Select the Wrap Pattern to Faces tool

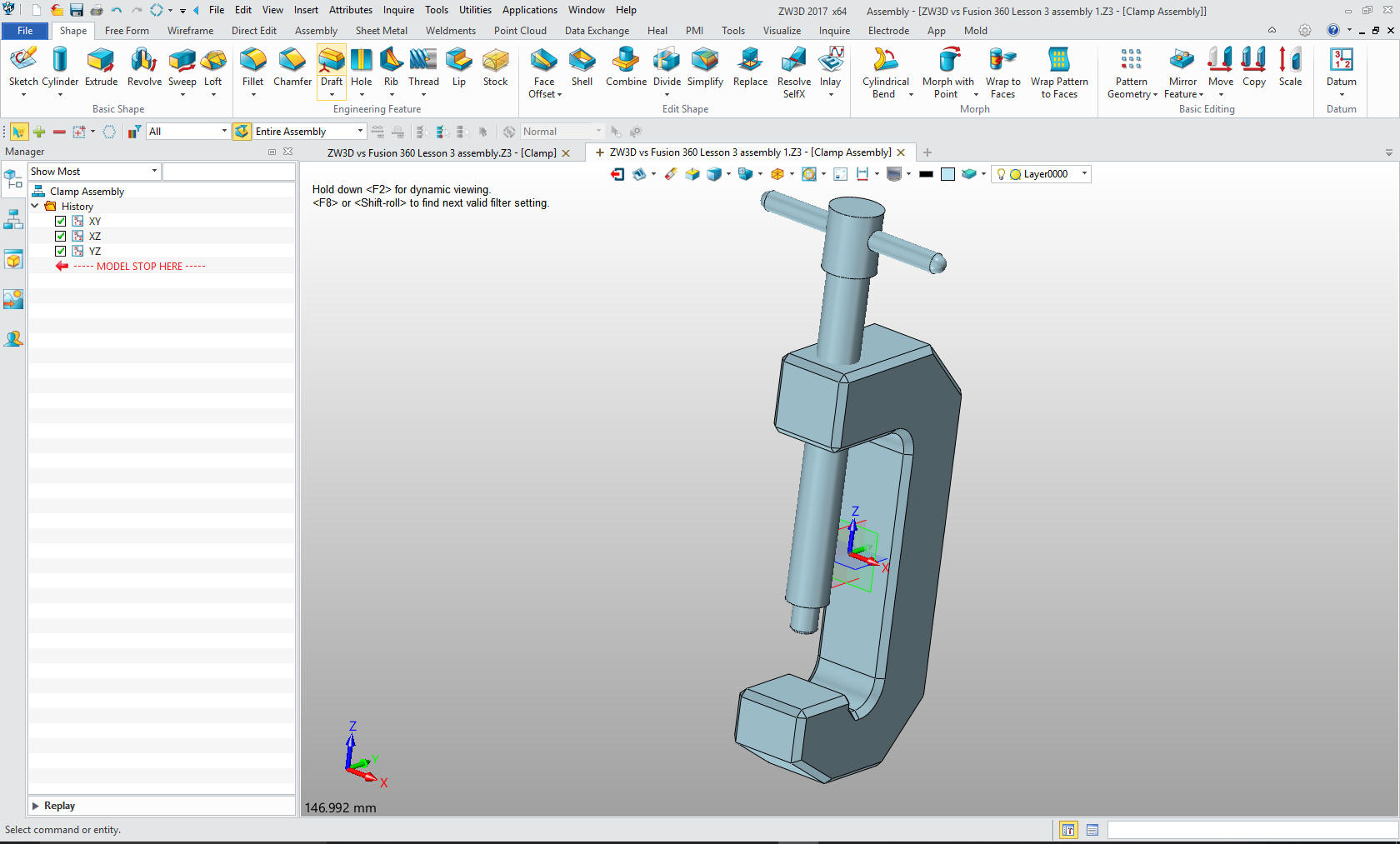tap(1059, 72)
